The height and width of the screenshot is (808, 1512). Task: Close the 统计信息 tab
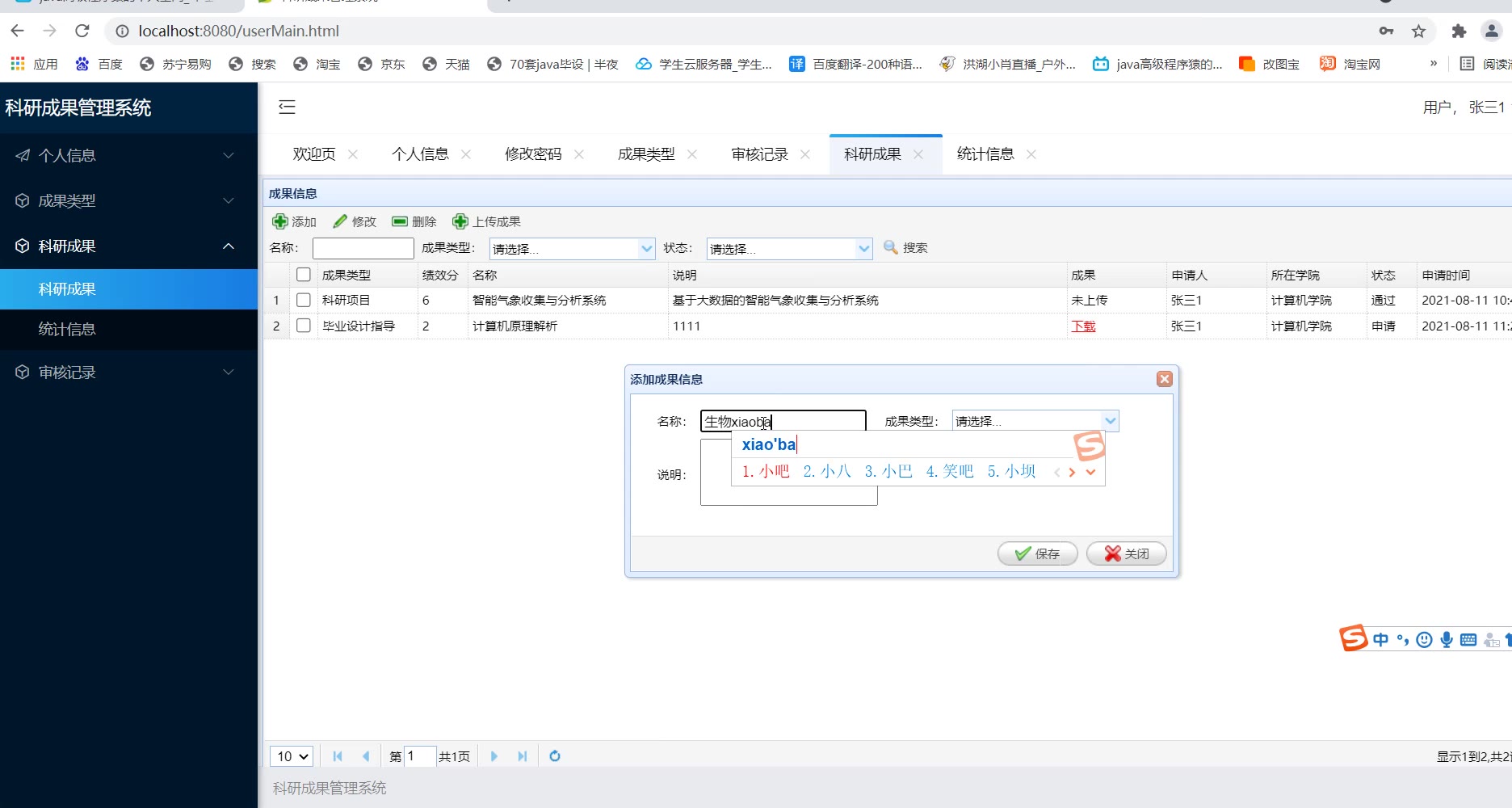click(x=1031, y=154)
